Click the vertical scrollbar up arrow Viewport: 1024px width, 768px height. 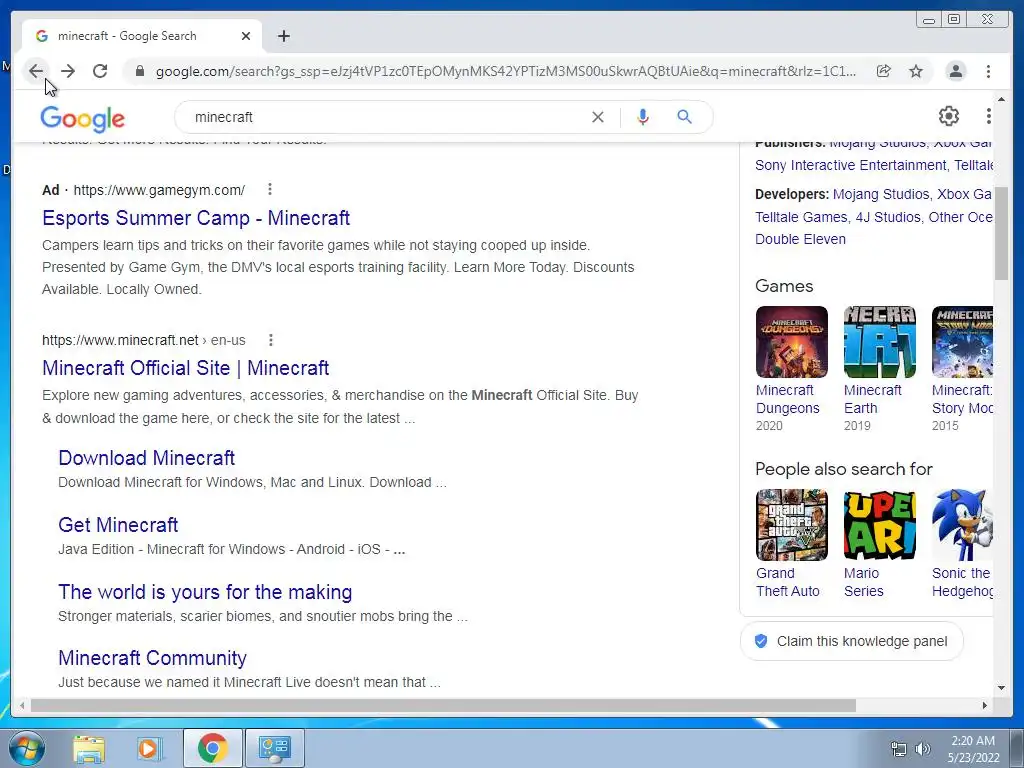click(1001, 99)
